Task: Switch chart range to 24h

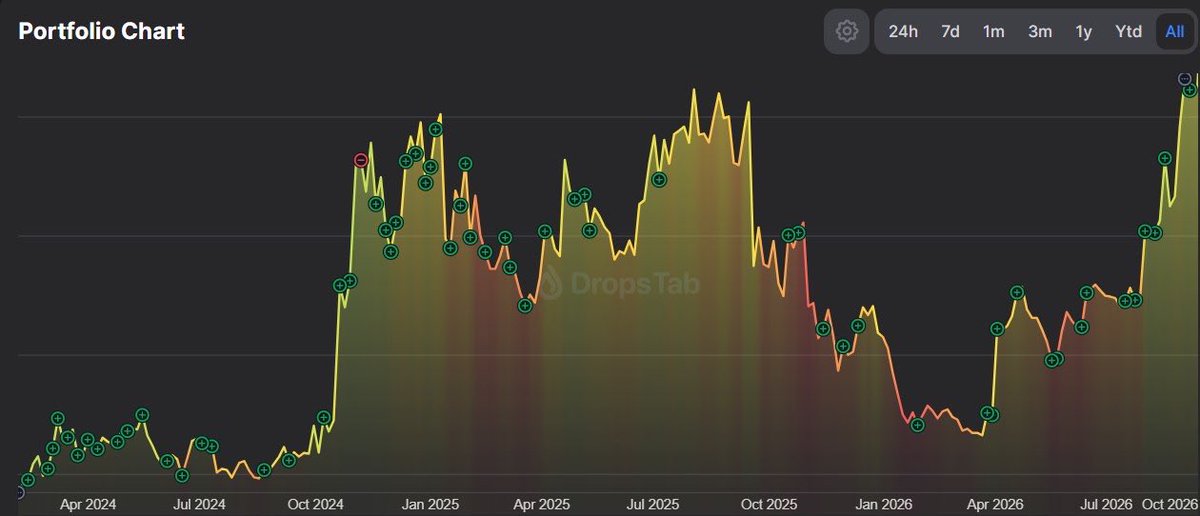Action: tap(903, 31)
